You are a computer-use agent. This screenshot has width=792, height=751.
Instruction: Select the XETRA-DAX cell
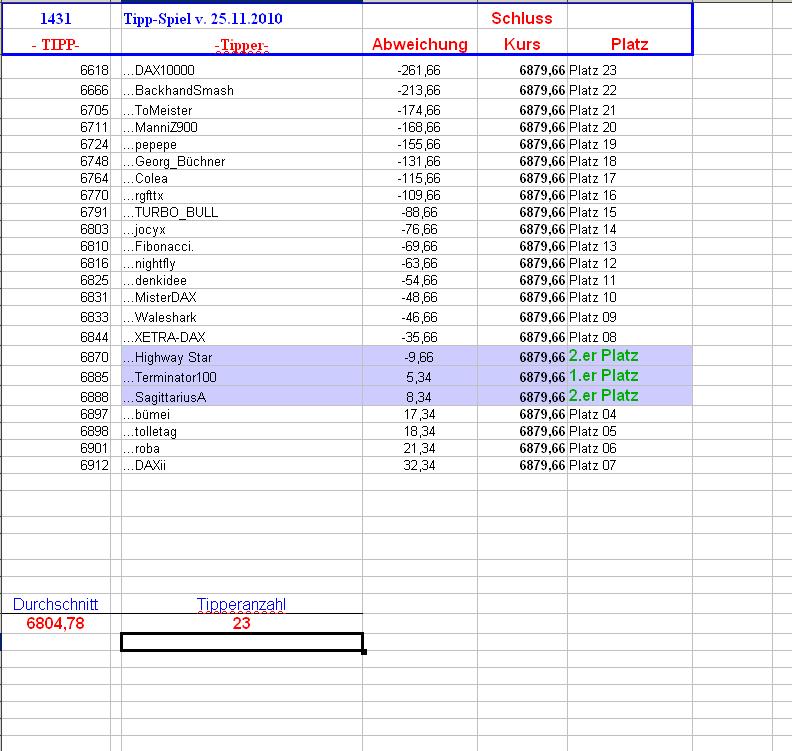point(242,337)
